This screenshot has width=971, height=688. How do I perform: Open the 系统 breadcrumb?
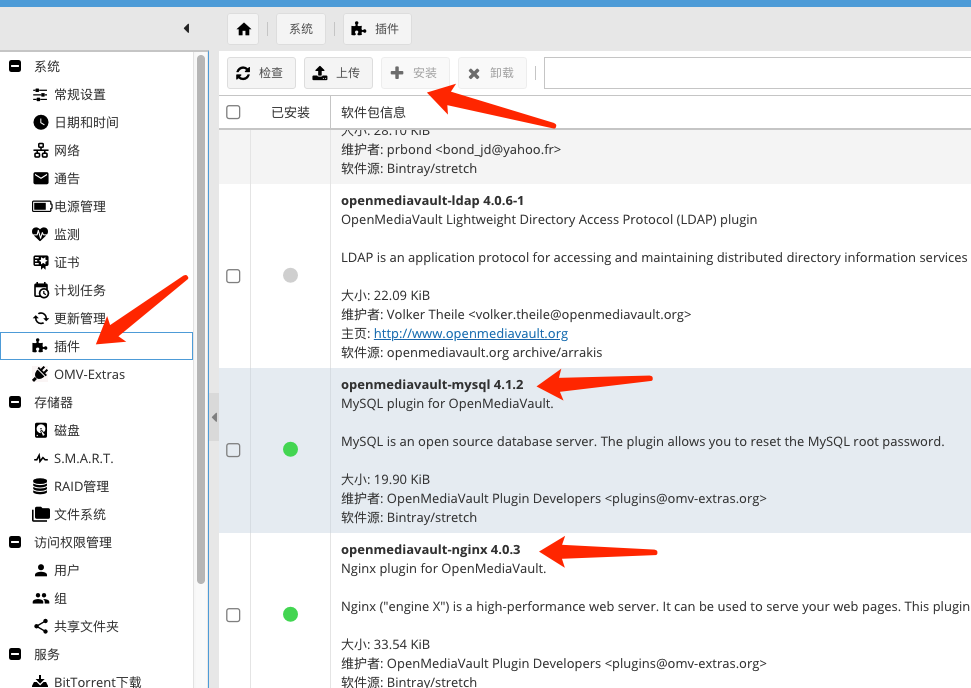pyautogui.click(x=301, y=29)
